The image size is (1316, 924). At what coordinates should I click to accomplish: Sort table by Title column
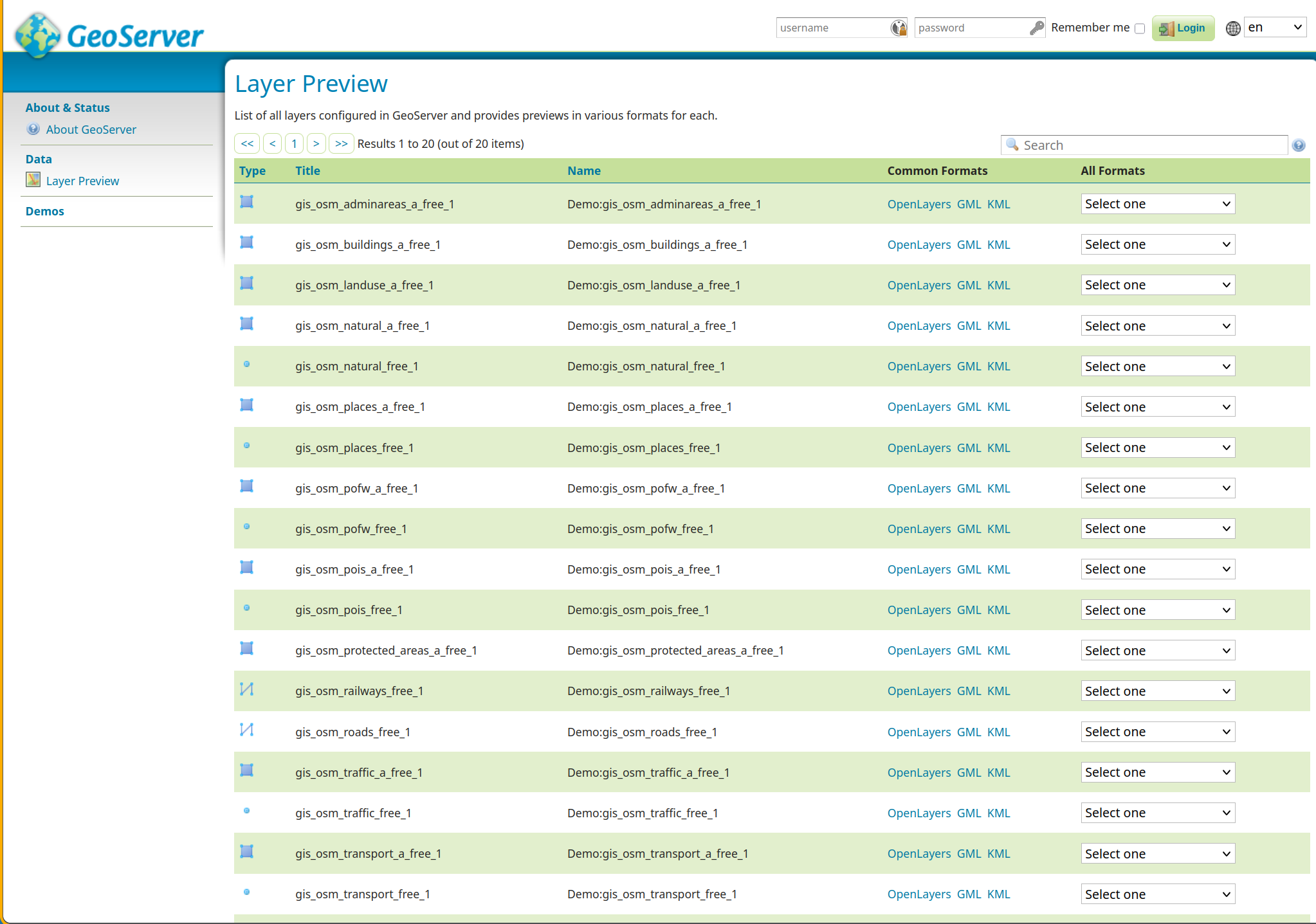(x=307, y=170)
